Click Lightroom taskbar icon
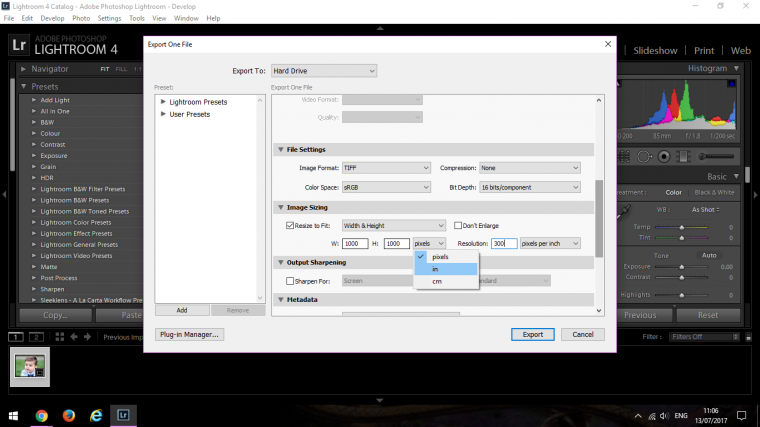 [x=123, y=415]
